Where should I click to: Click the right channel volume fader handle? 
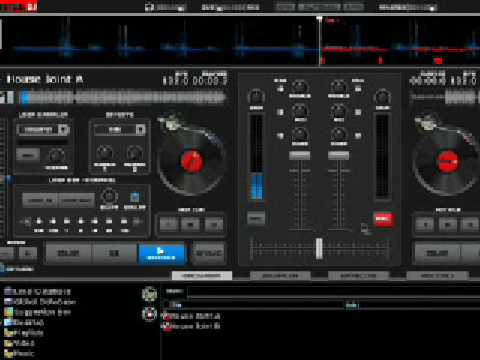pos(338,155)
